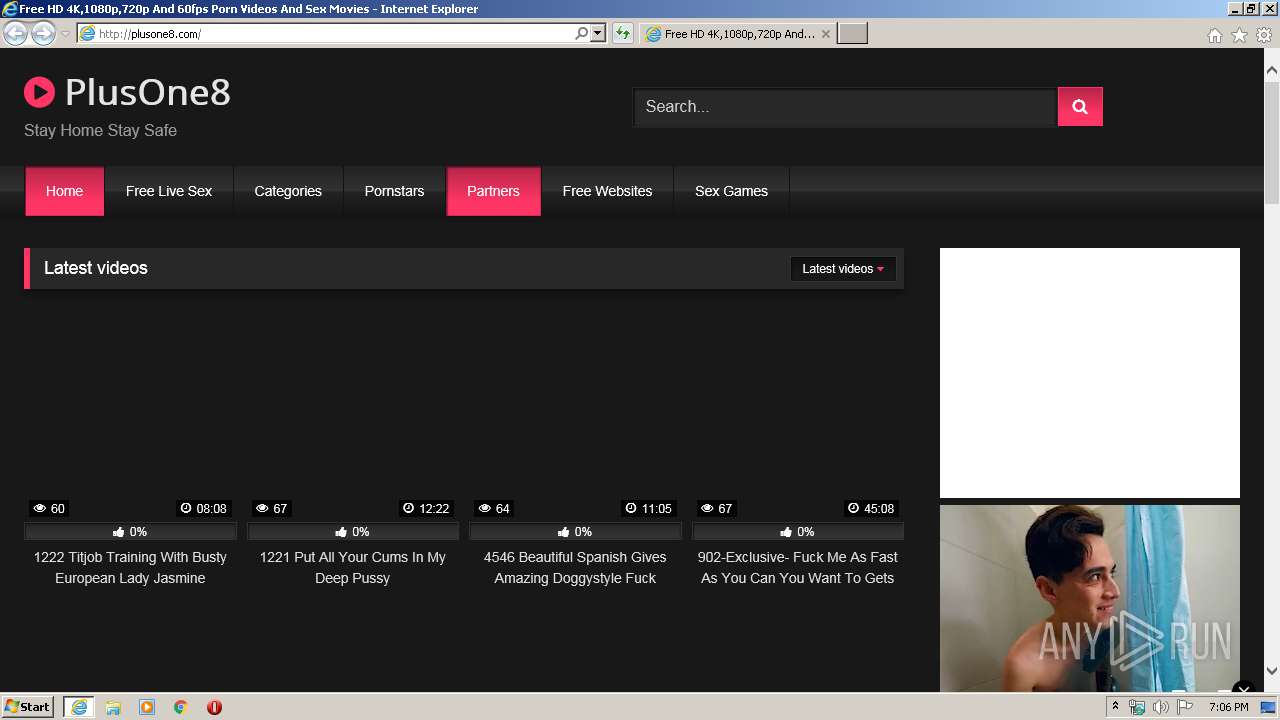Click the 0% rating bar under 11:05 video
This screenshot has height=720, width=1280.
coord(575,532)
